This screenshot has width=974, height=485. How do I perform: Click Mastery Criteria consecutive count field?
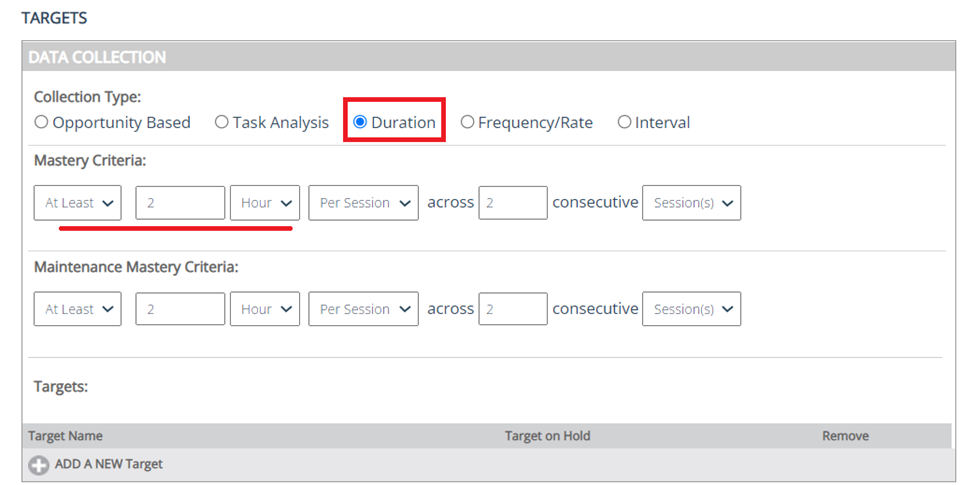(513, 203)
